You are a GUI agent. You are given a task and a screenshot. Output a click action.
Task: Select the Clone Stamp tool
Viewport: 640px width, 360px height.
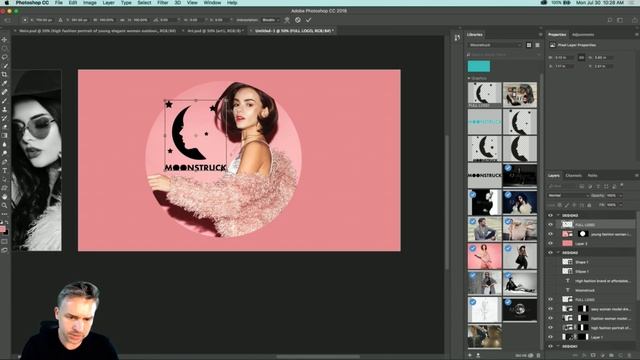[4, 109]
